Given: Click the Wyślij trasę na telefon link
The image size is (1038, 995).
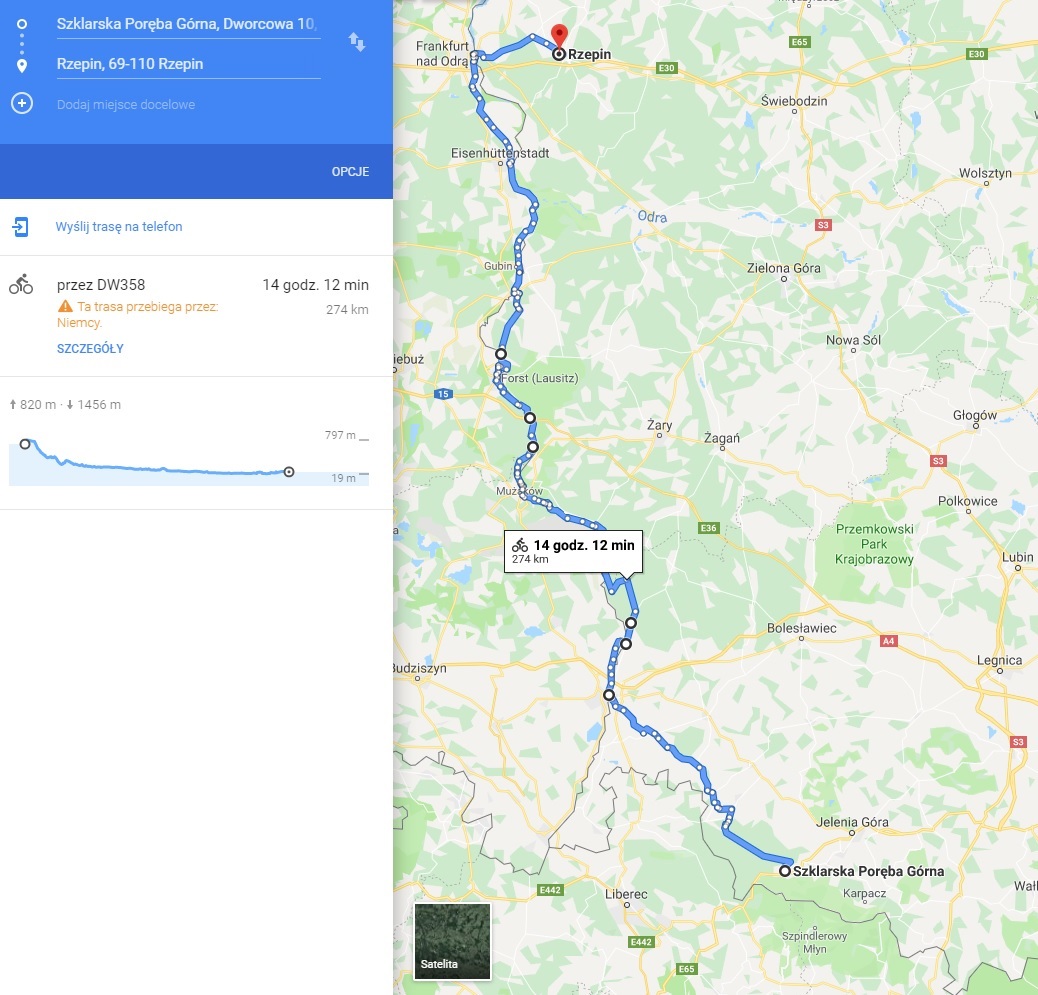Looking at the screenshot, I should (119, 226).
